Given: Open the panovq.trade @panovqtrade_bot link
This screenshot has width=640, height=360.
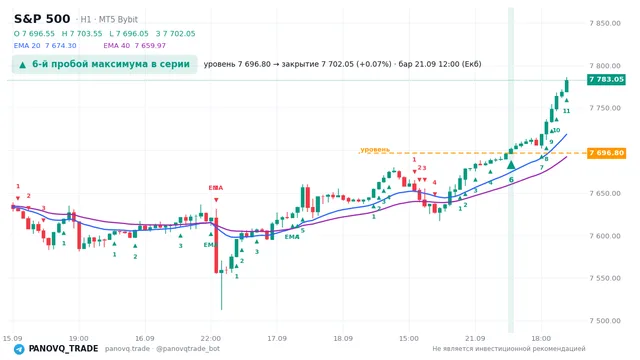Looking at the screenshot, I should [162, 349].
